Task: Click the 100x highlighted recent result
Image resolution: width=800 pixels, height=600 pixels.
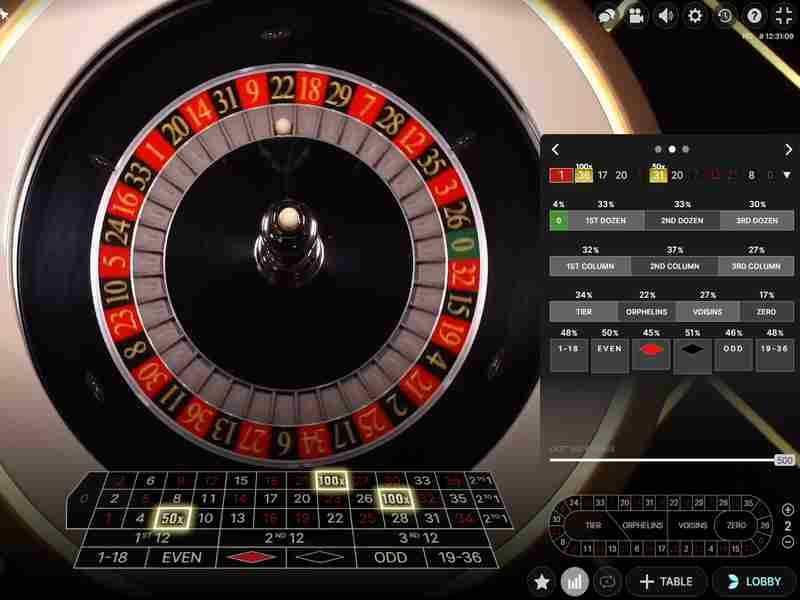Action: [584, 175]
